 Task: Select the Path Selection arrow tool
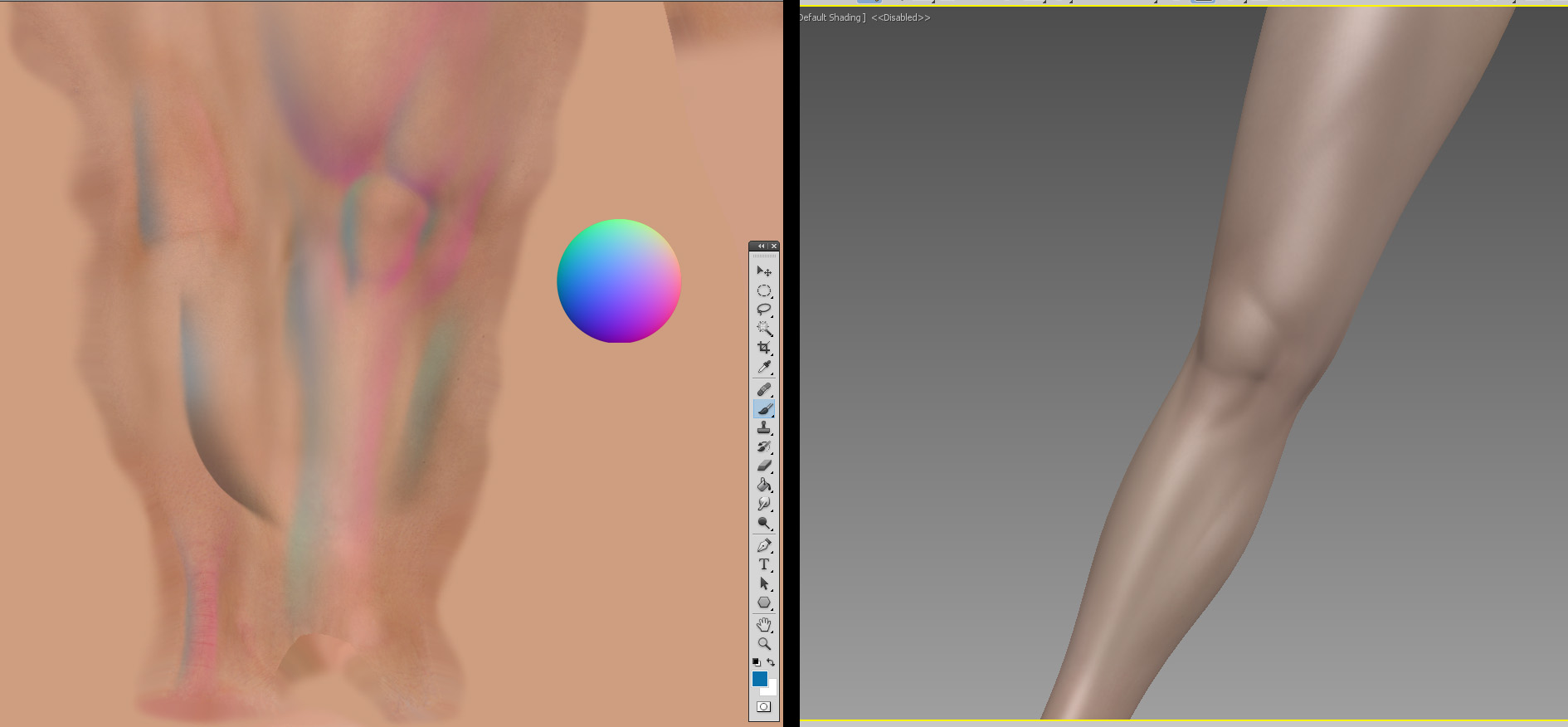coord(764,583)
